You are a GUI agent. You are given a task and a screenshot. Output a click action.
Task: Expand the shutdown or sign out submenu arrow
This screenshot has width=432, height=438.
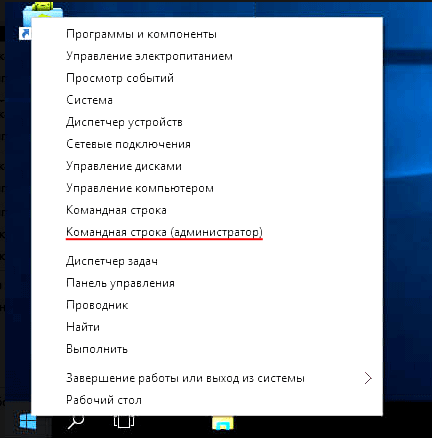pyautogui.click(x=368, y=378)
